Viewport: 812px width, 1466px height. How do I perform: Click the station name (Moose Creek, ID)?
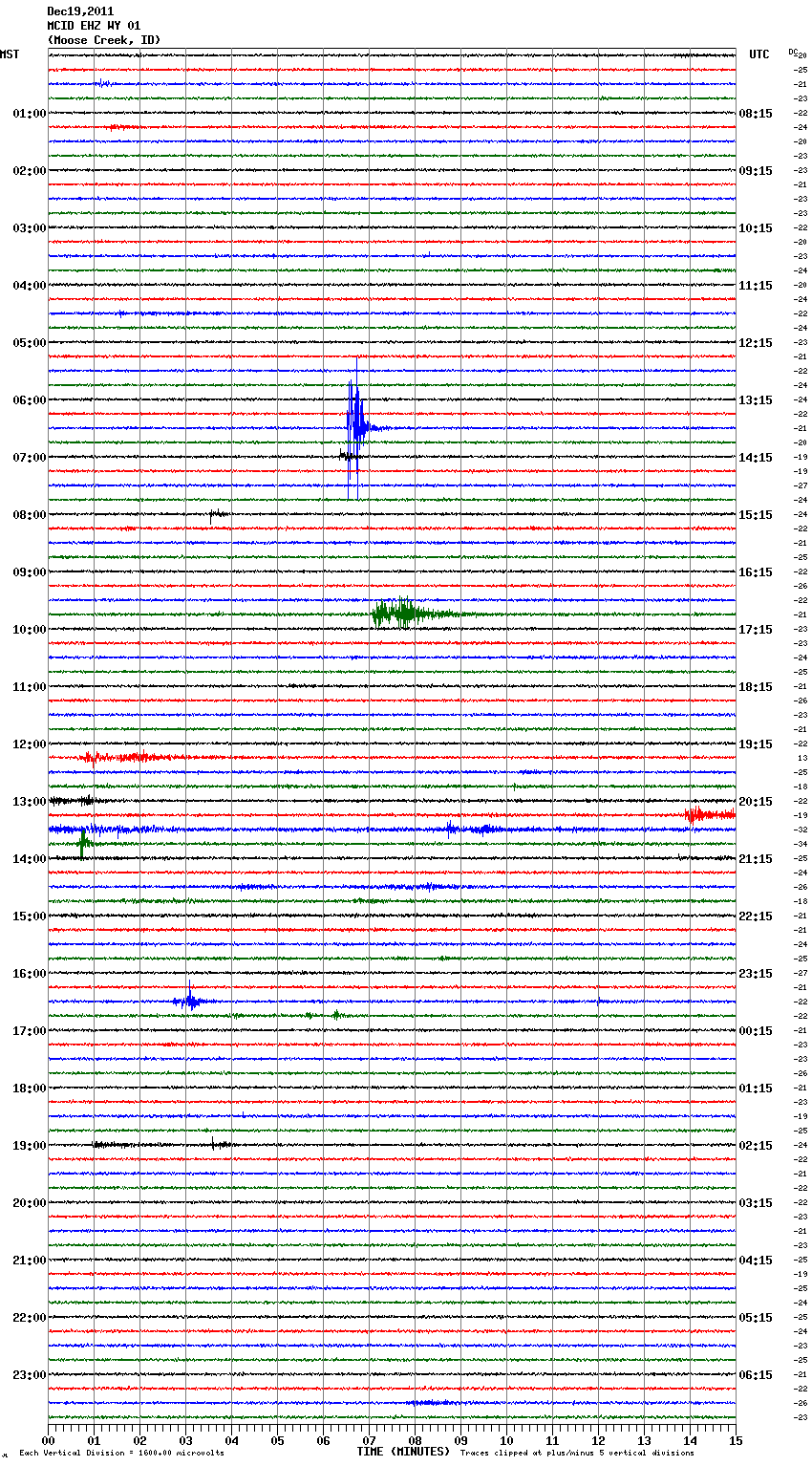tap(104, 40)
